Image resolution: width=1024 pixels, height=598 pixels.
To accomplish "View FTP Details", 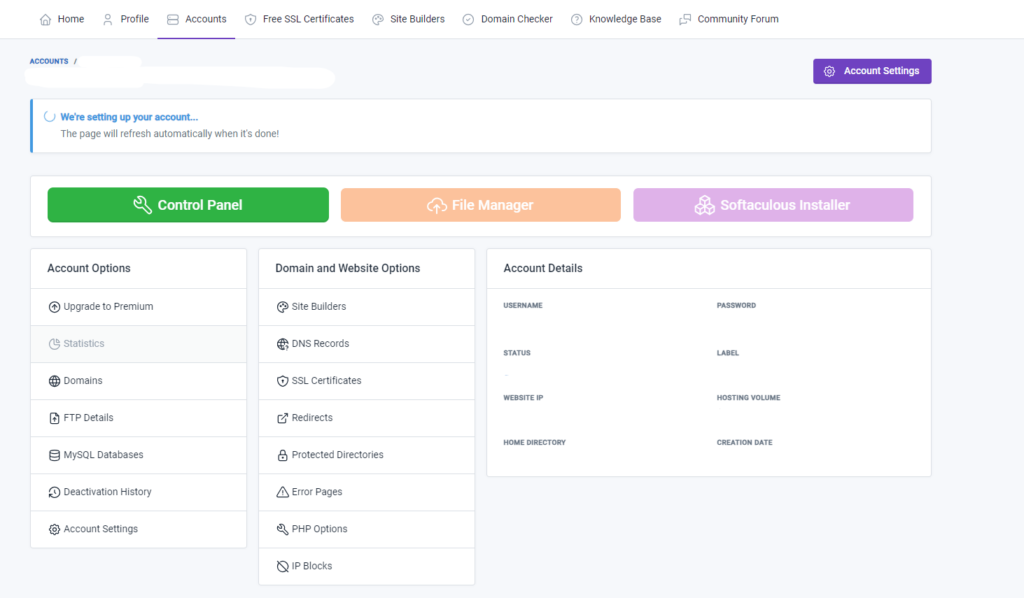I will tap(138, 418).
